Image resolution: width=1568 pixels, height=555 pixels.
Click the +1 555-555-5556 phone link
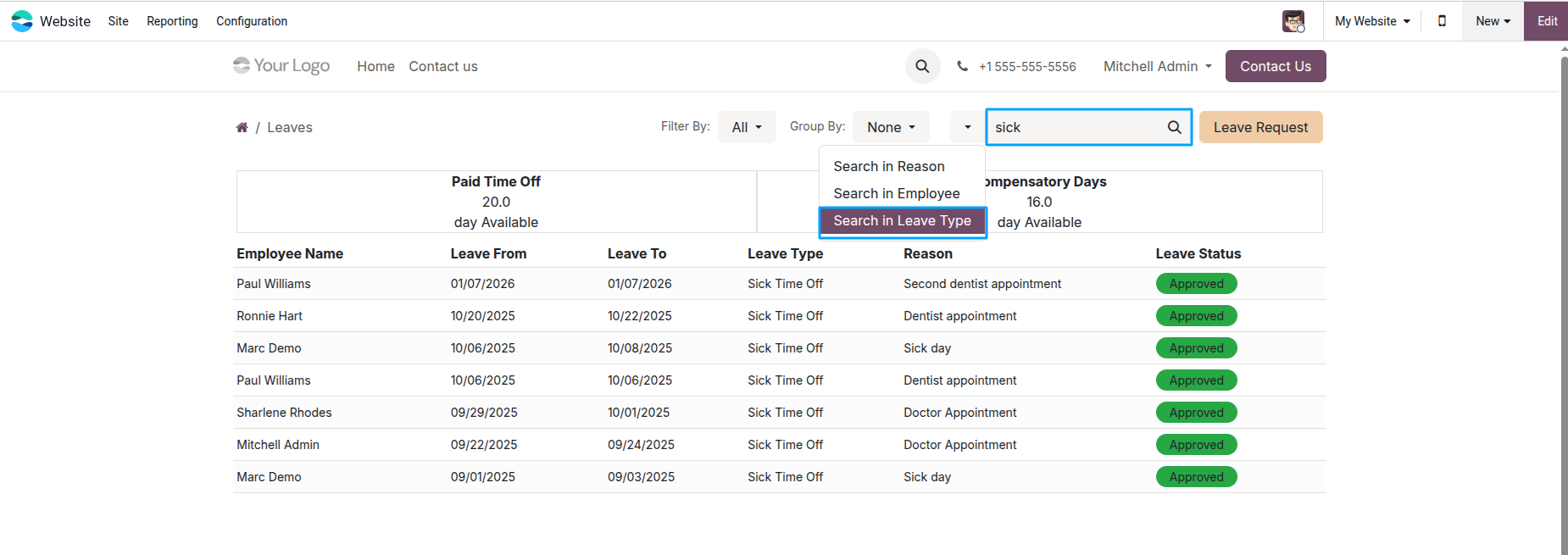pos(1027,66)
